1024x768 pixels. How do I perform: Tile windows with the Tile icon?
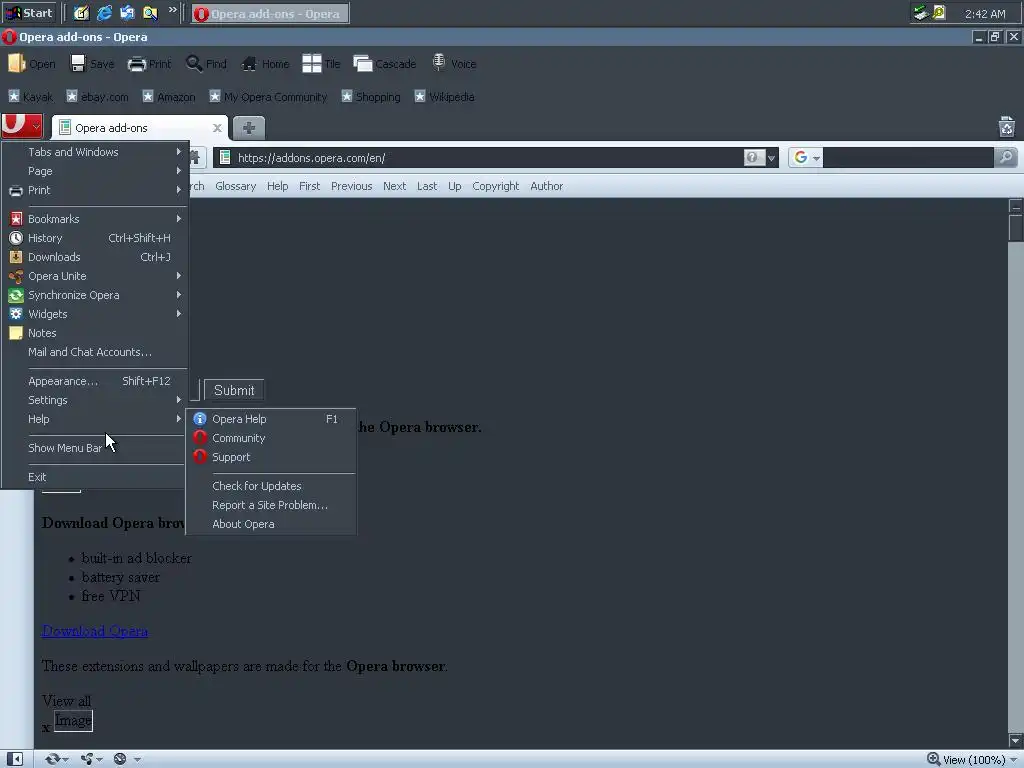click(x=312, y=63)
